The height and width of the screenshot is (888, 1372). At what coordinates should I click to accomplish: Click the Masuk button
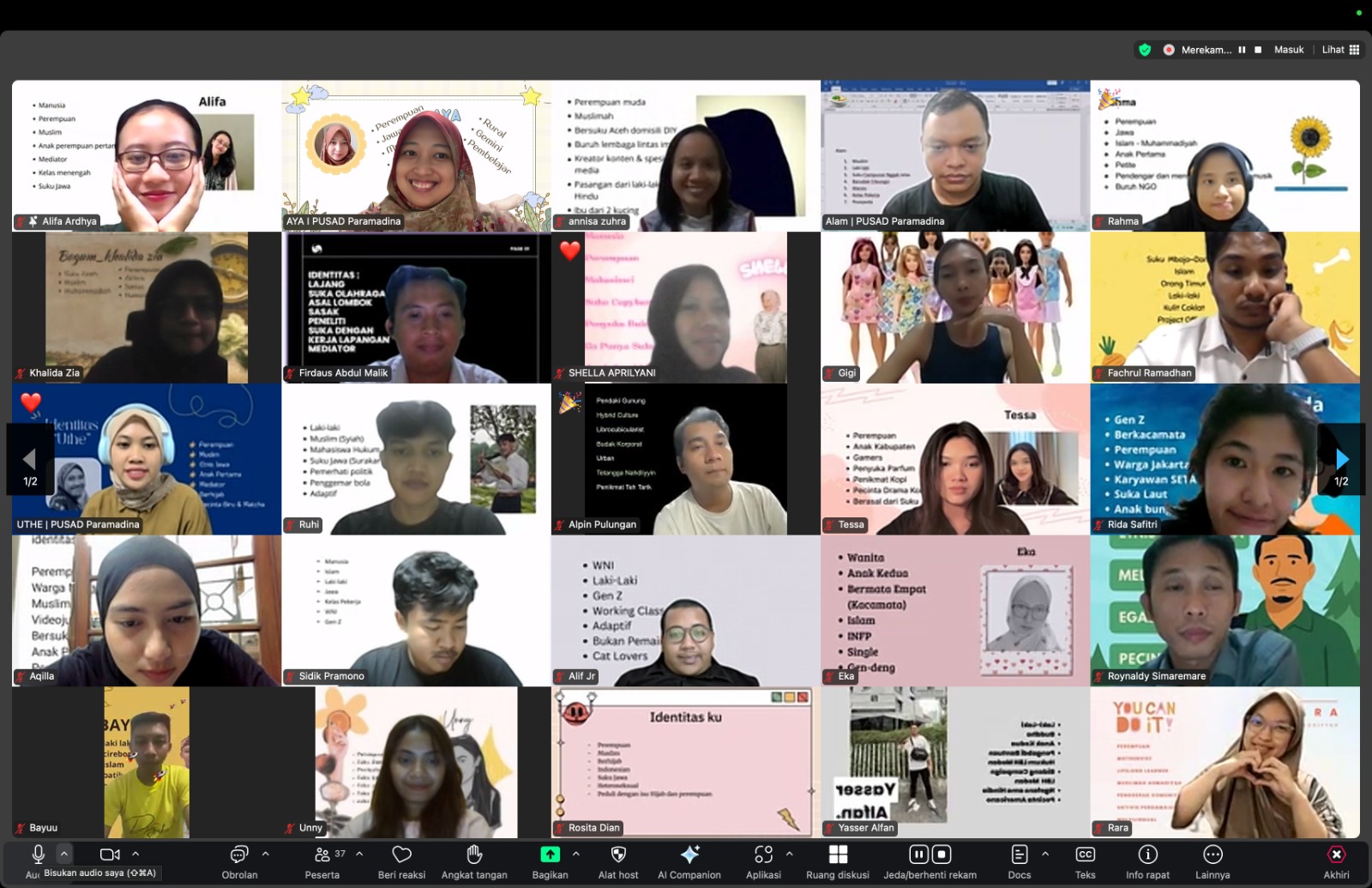1289,50
